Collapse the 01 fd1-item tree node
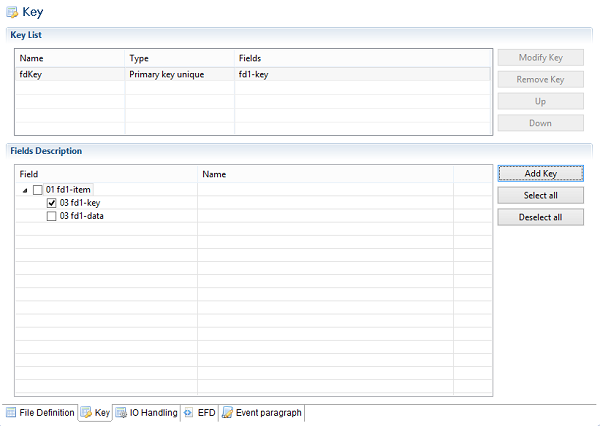This screenshot has width=600, height=426. (25, 189)
